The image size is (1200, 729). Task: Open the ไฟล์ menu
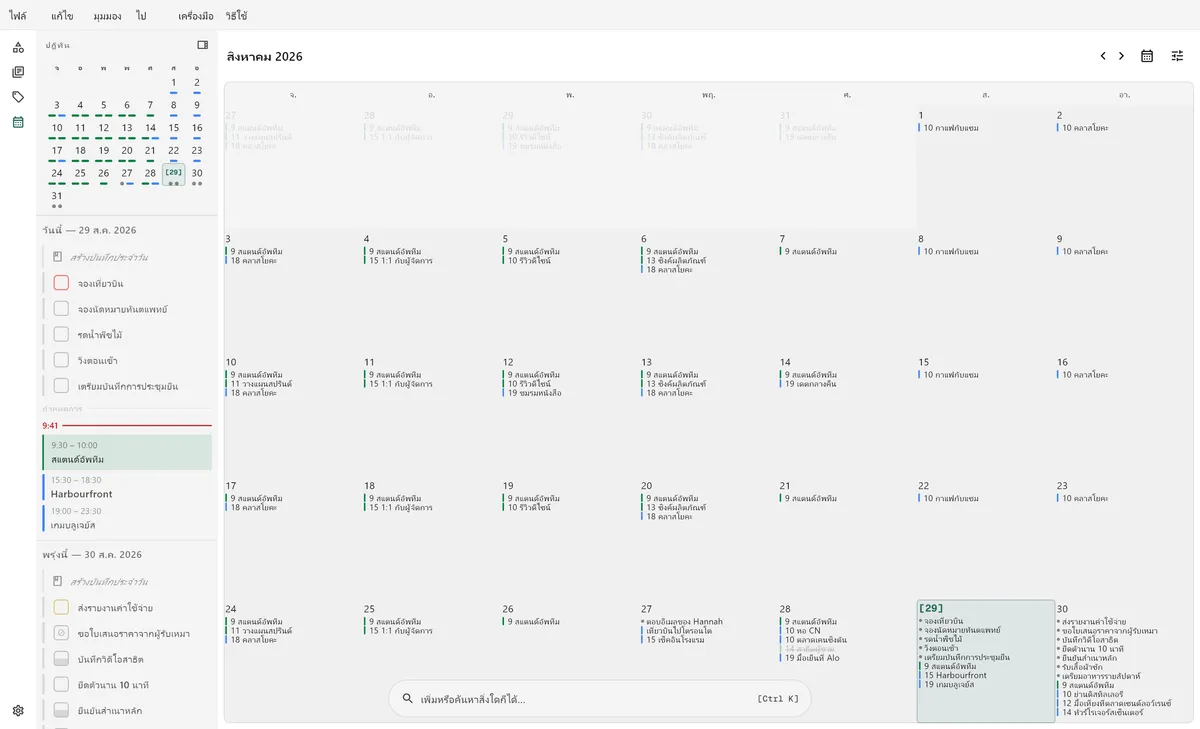pyautogui.click(x=18, y=16)
